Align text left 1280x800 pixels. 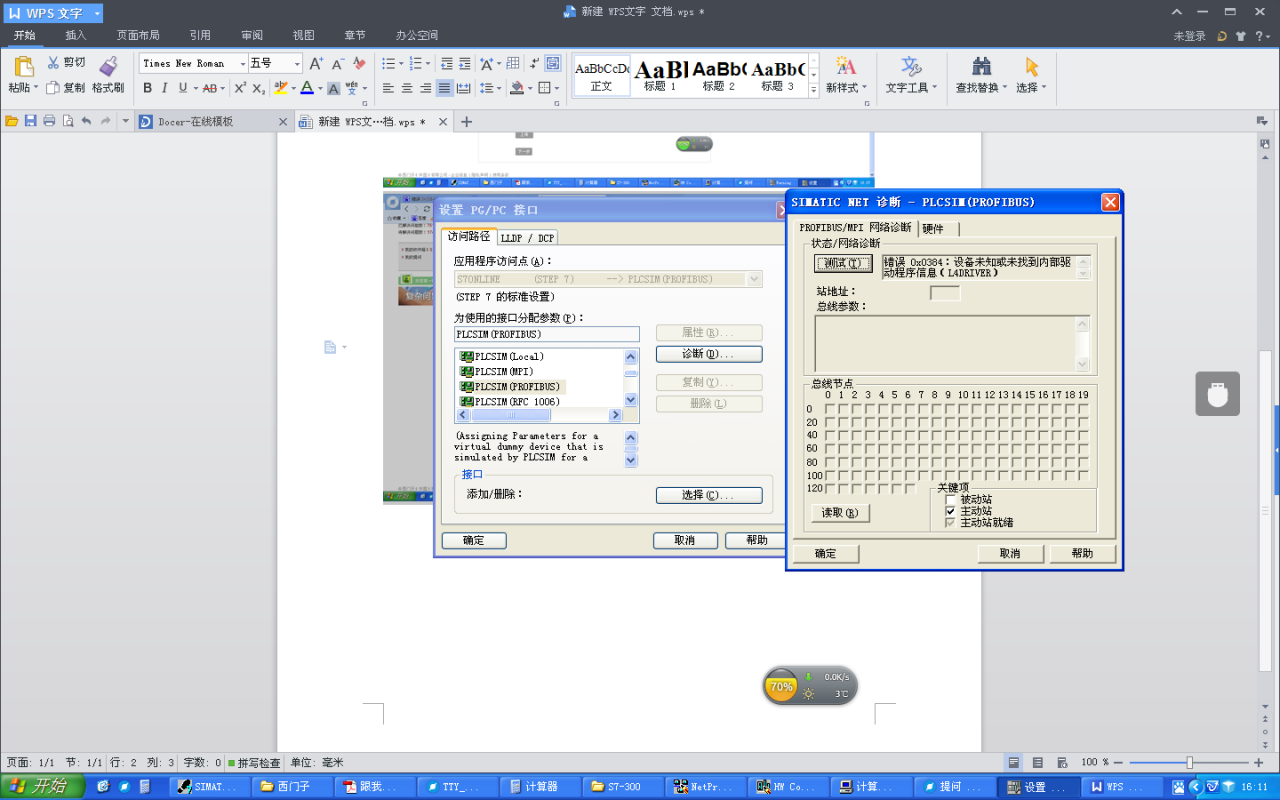tap(388, 88)
